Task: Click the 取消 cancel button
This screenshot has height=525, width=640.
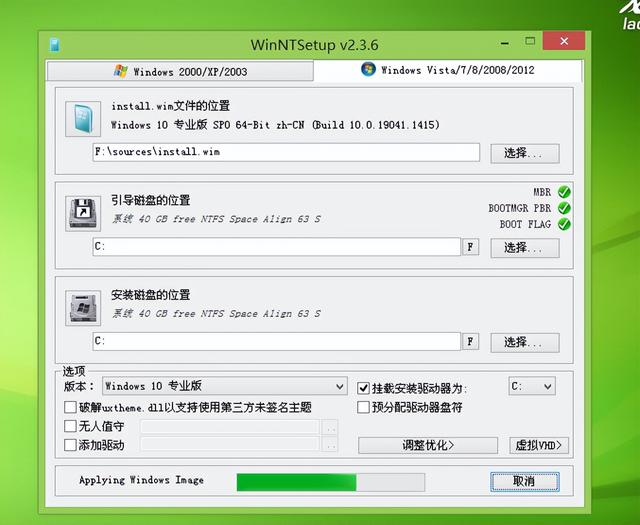Action: (525, 482)
